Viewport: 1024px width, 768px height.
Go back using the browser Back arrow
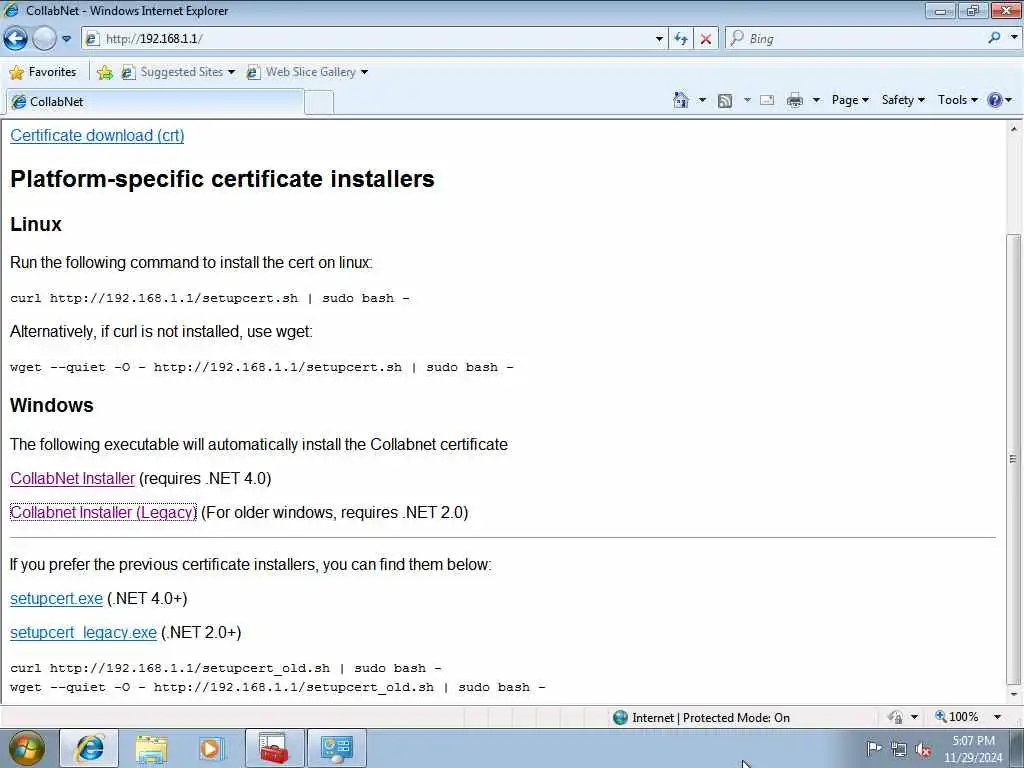(15, 39)
